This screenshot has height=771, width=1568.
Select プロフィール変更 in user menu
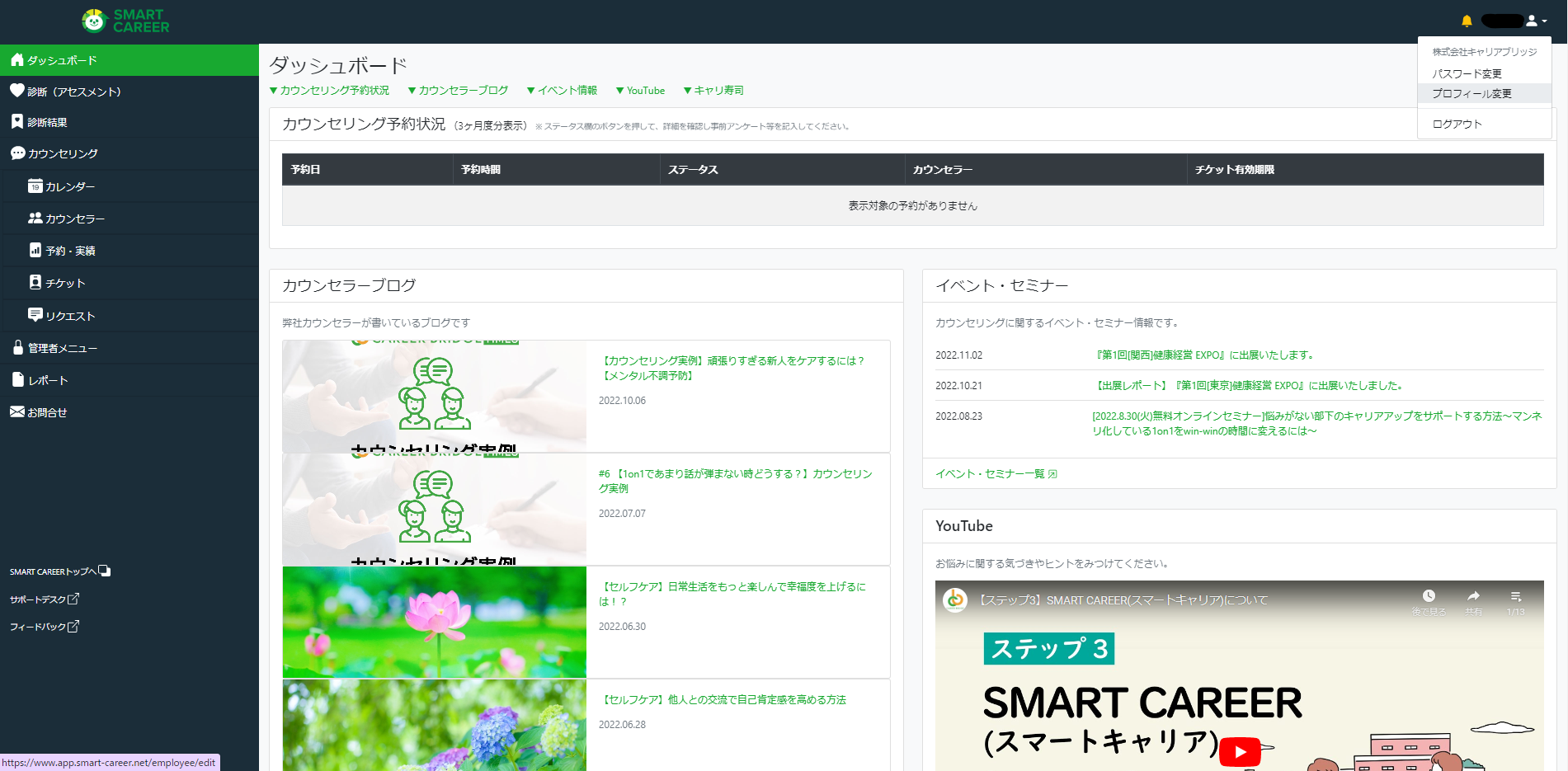[x=1484, y=93]
